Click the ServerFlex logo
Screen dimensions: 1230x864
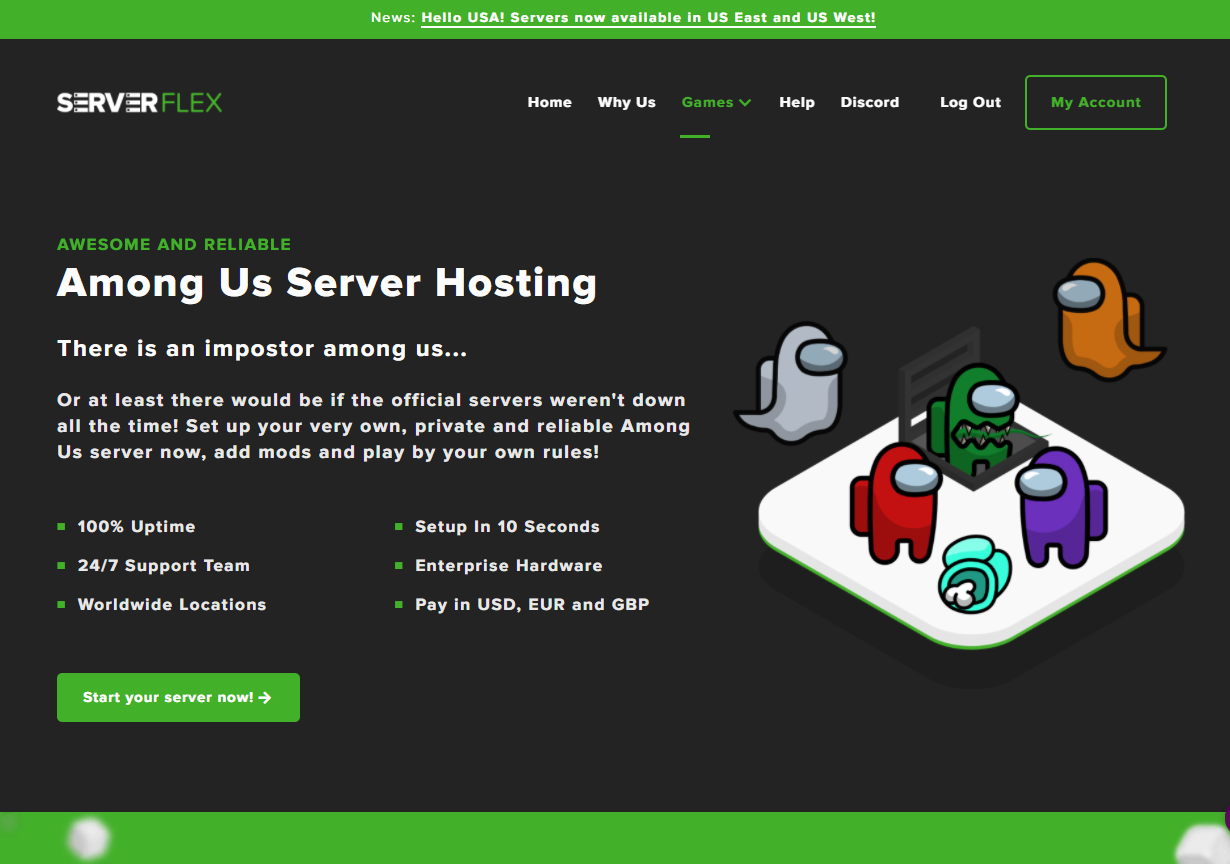click(139, 102)
